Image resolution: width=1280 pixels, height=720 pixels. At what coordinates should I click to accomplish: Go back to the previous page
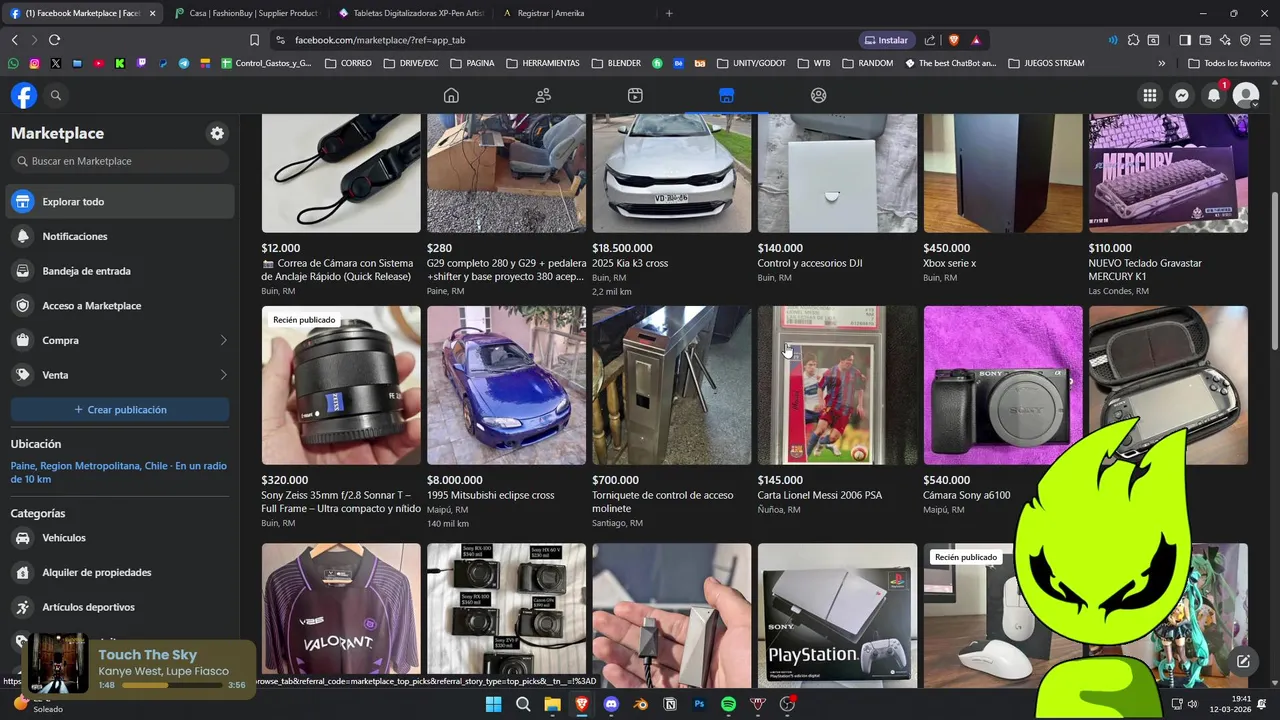coord(14,40)
